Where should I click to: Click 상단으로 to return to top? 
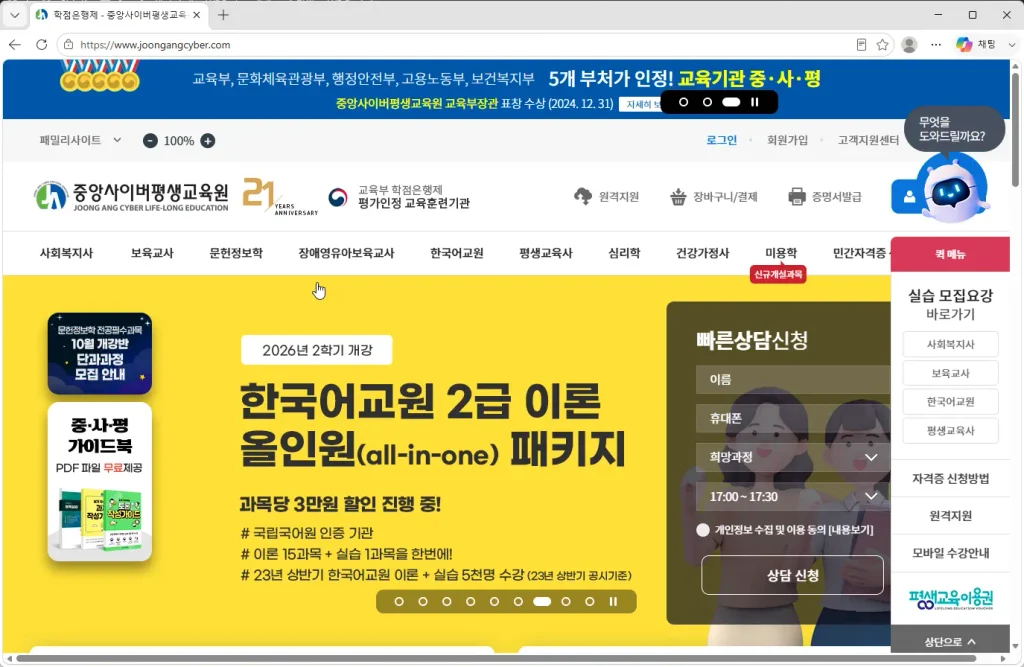coord(950,642)
